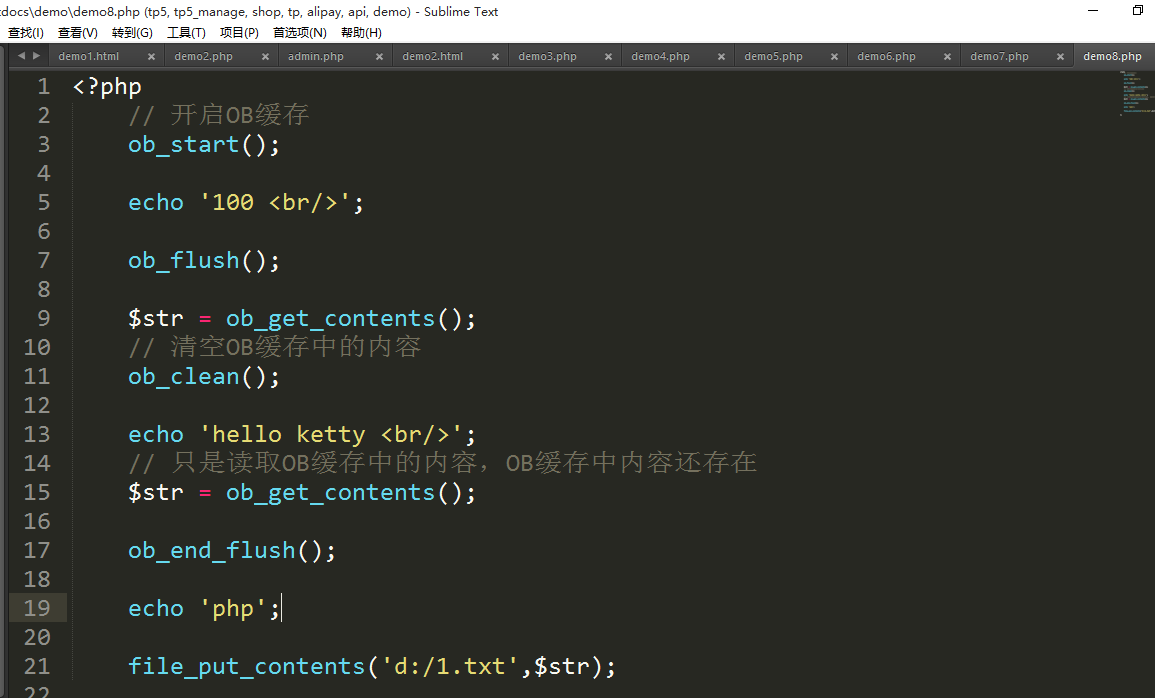Image resolution: width=1155 pixels, height=698 pixels.
Task: Select line 13 via its gutter number
Action: pyautogui.click(x=37, y=434)
